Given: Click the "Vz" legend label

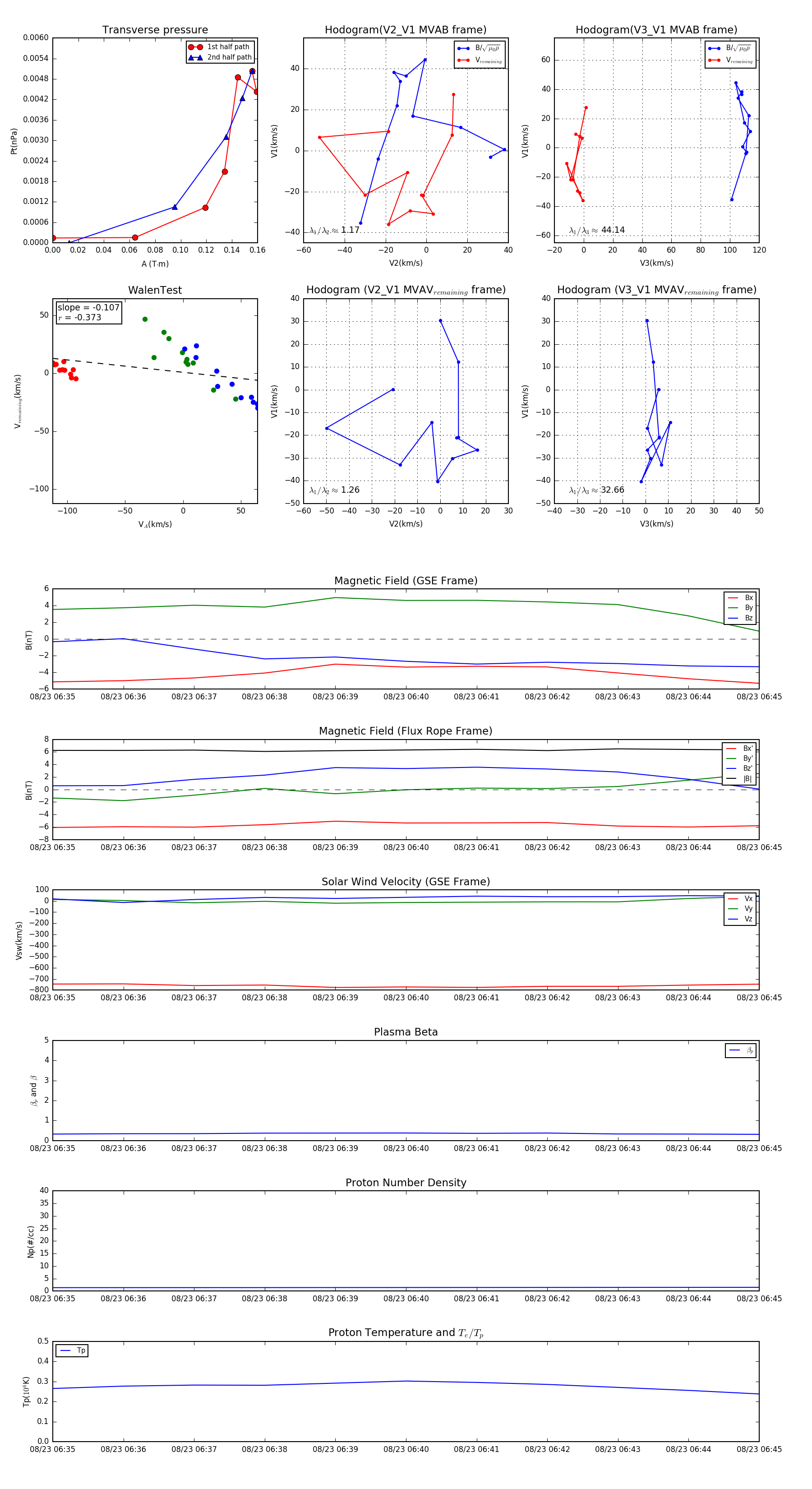Looking at the screenshot, I should [748, 919].
